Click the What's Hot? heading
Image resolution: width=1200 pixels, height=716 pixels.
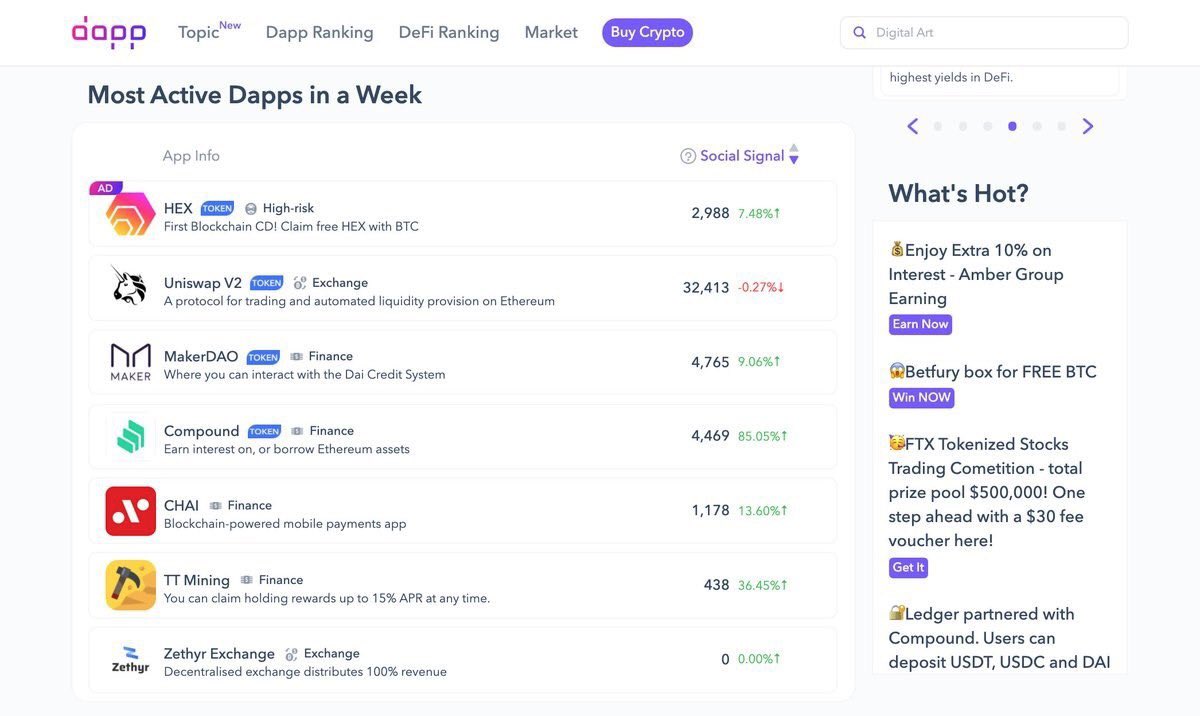958,194
